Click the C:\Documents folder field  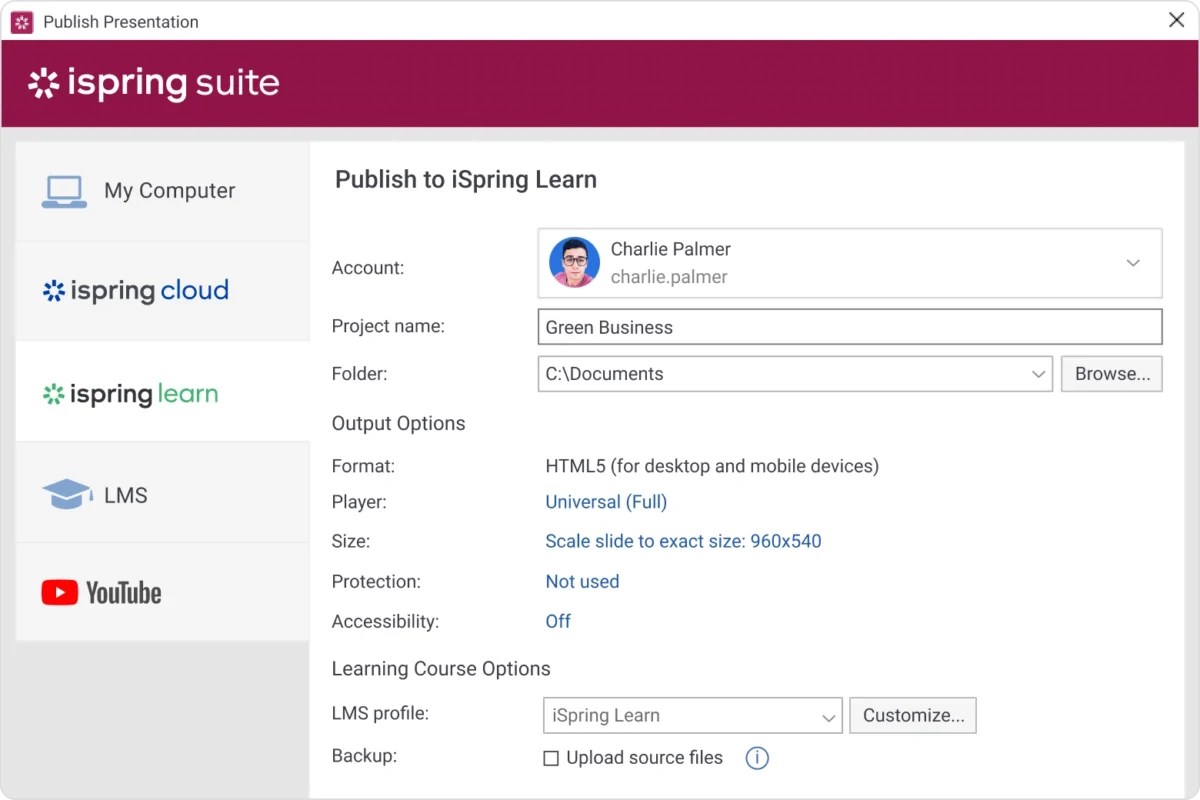(795, 374)
